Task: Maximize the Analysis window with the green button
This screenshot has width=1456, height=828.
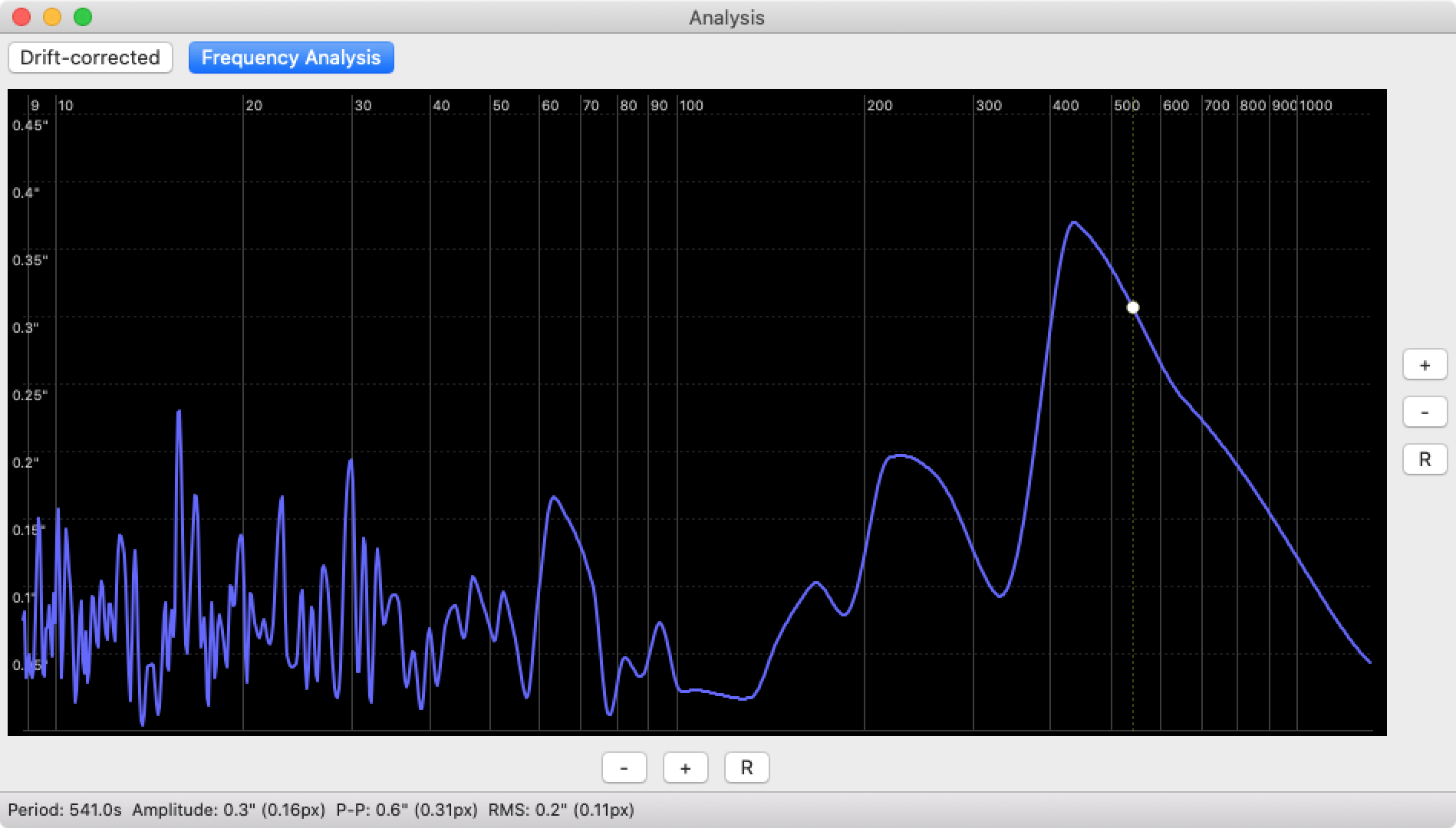Action: [83, 17]
